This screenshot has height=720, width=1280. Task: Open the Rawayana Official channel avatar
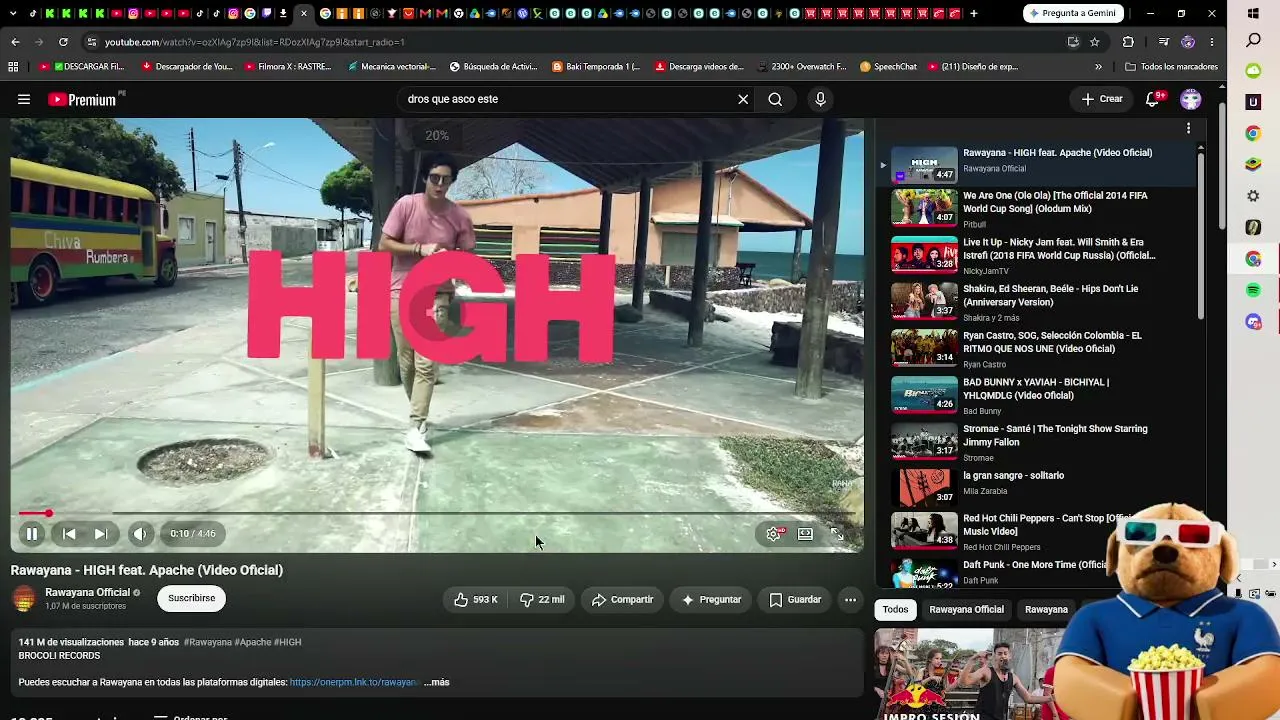pyautogui.click(x=24, y=598)
